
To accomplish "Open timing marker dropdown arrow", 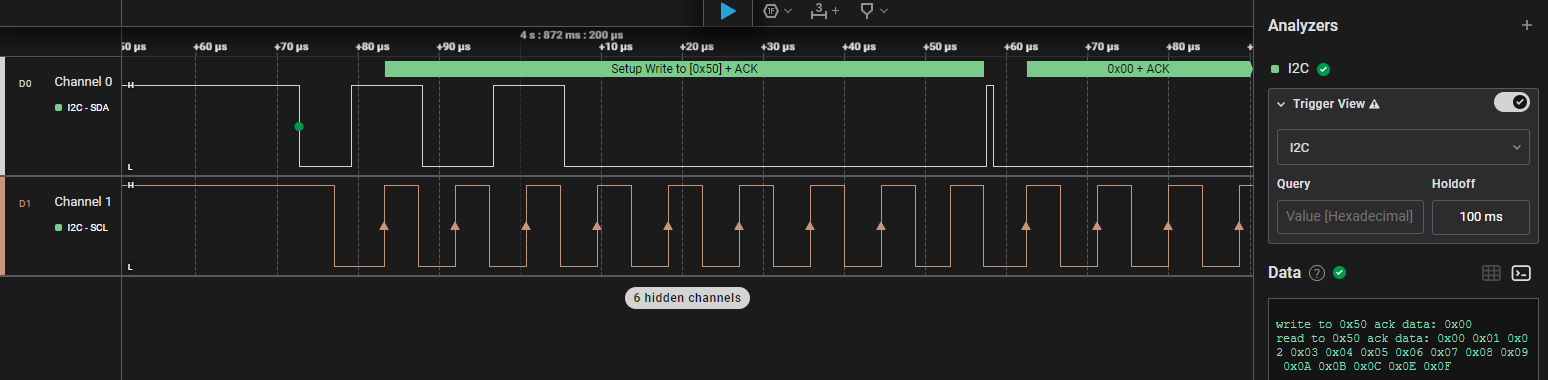I will [883, 11].
